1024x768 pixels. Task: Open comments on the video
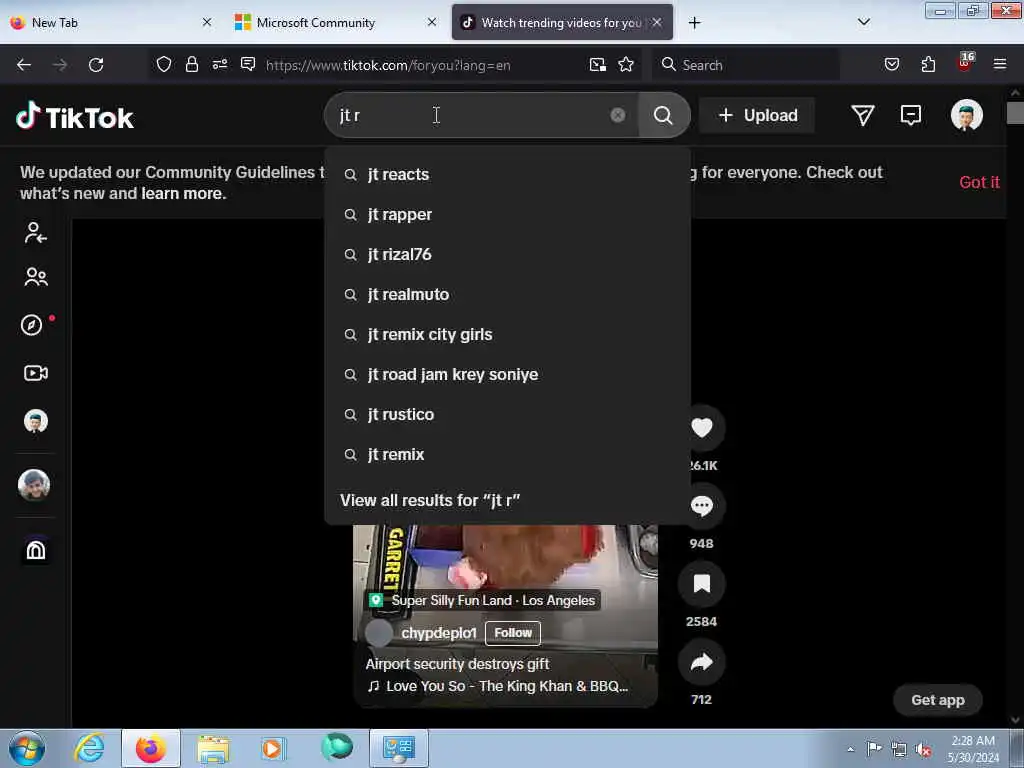click(701, 506)
